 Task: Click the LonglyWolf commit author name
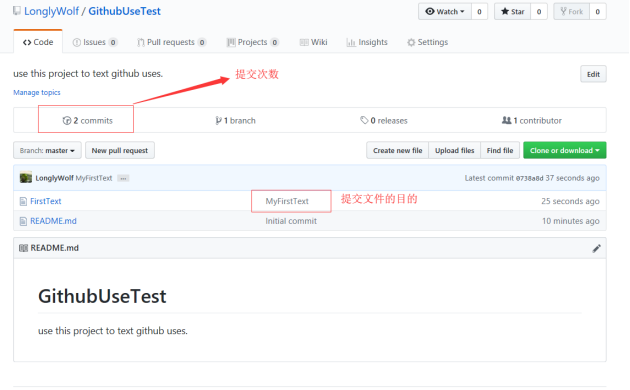point(54,178)
